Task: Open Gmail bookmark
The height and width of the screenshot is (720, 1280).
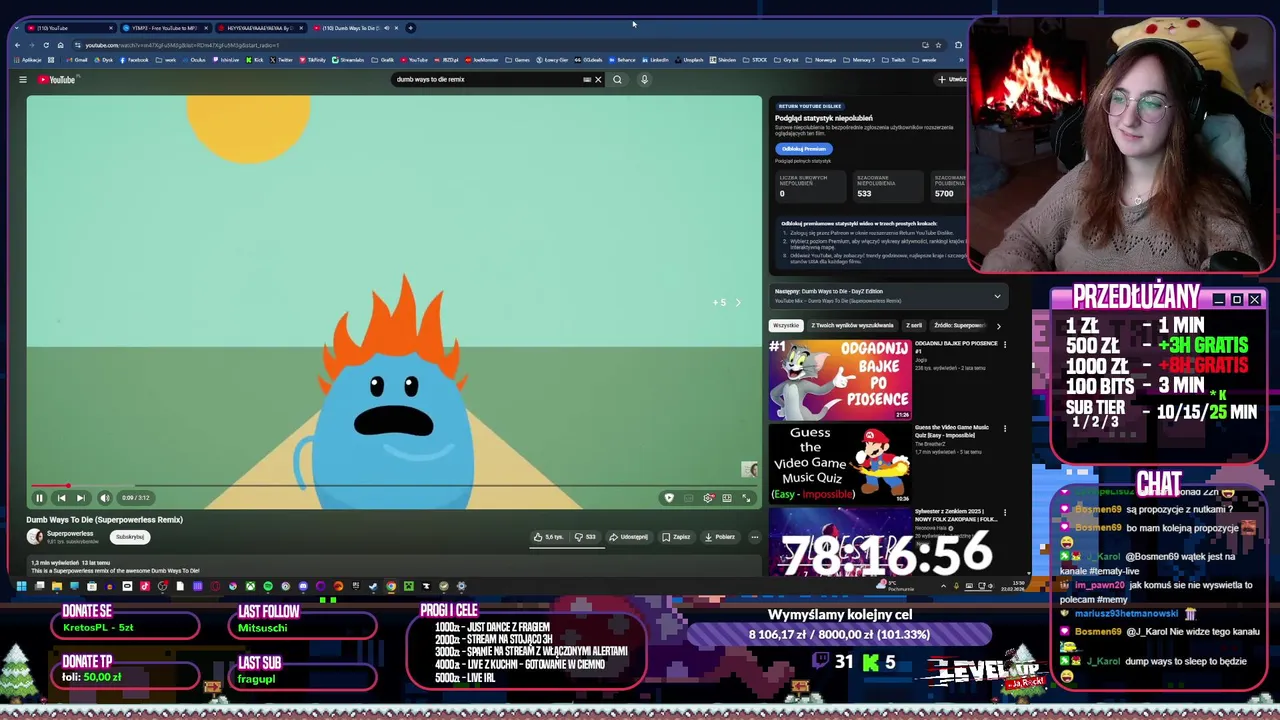Action: [77, 60]
